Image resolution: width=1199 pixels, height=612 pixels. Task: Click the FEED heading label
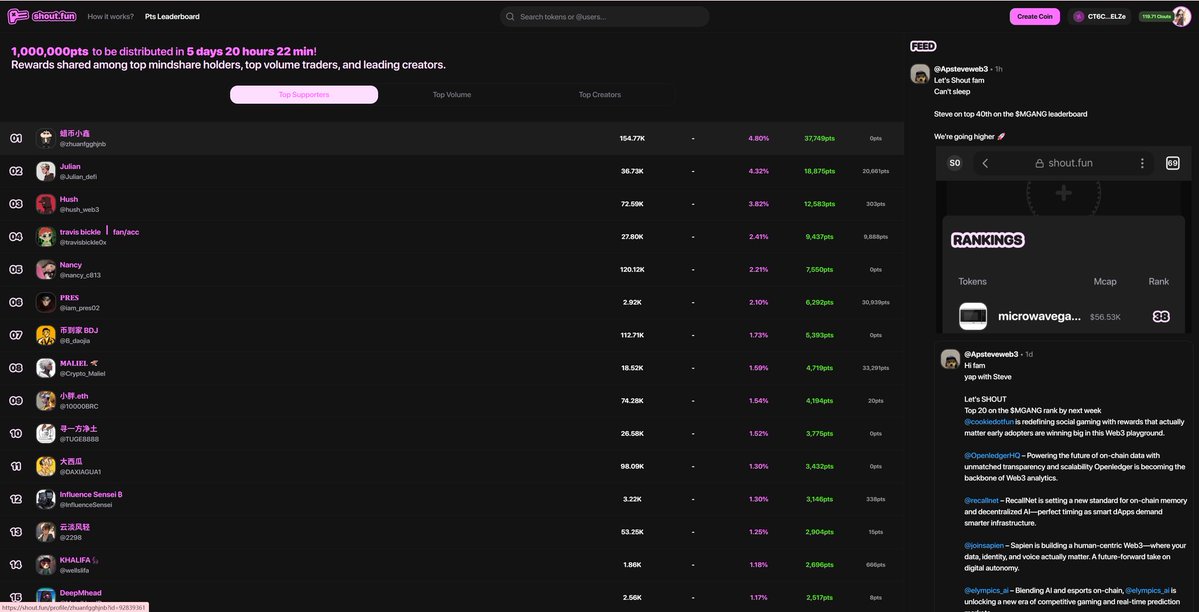click(923, 47)
